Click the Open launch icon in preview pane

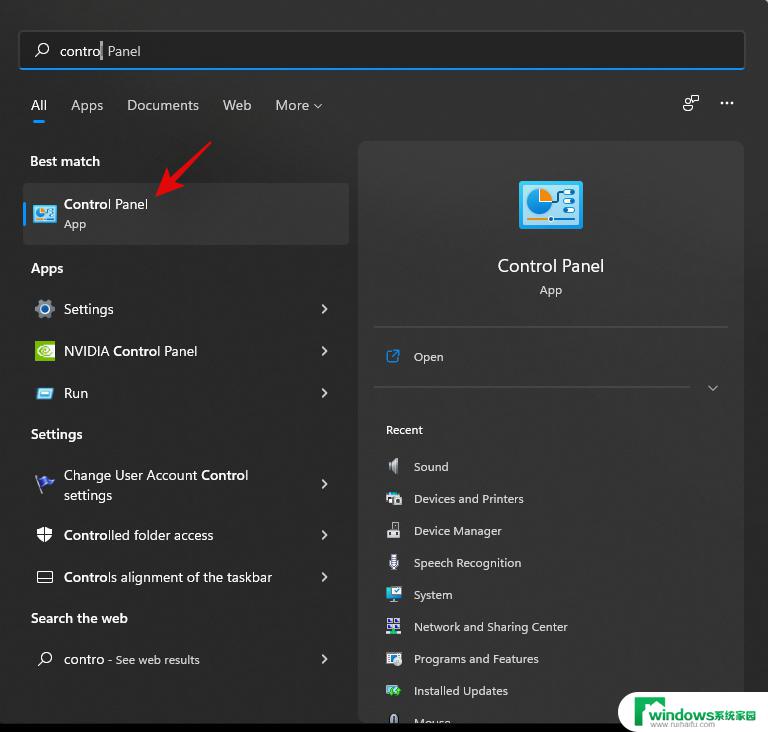coord(393,356)
